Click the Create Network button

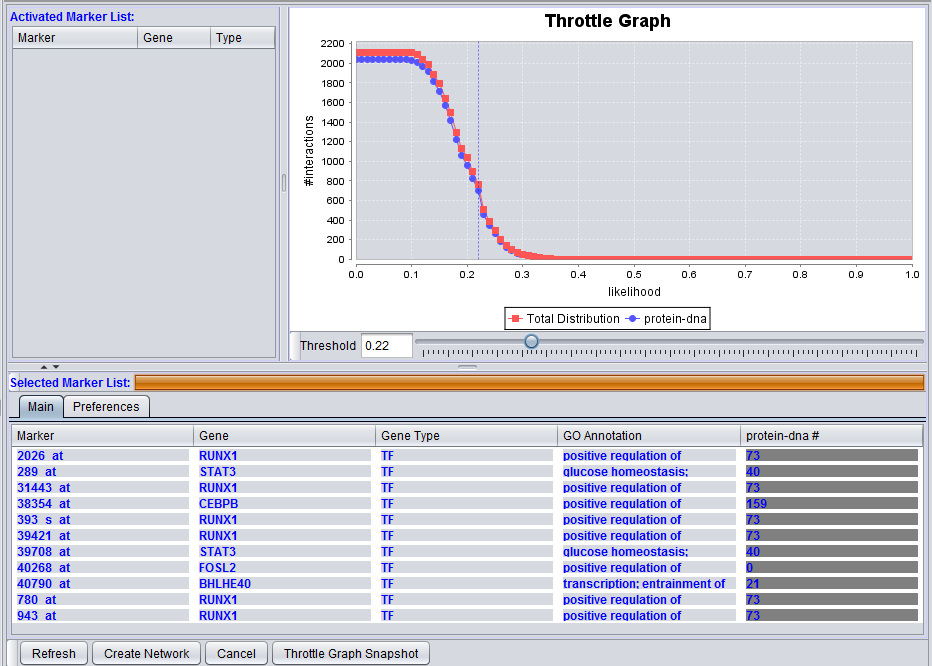click(x=146, y=653)
